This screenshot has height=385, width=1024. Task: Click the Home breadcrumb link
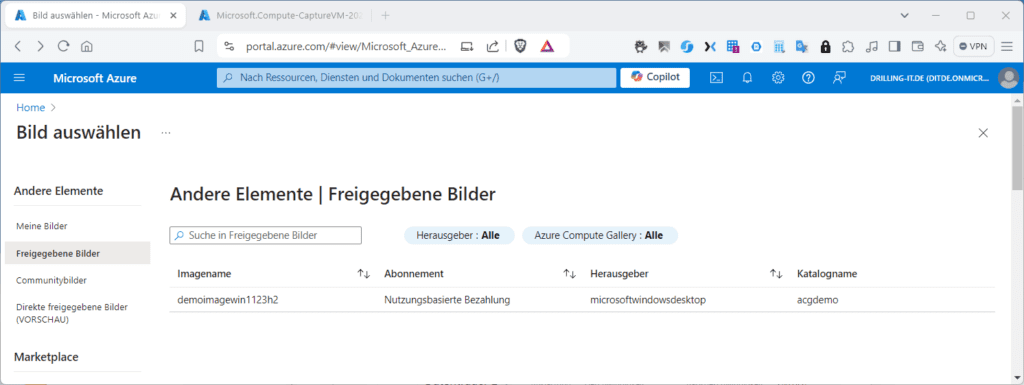[31, 108]
